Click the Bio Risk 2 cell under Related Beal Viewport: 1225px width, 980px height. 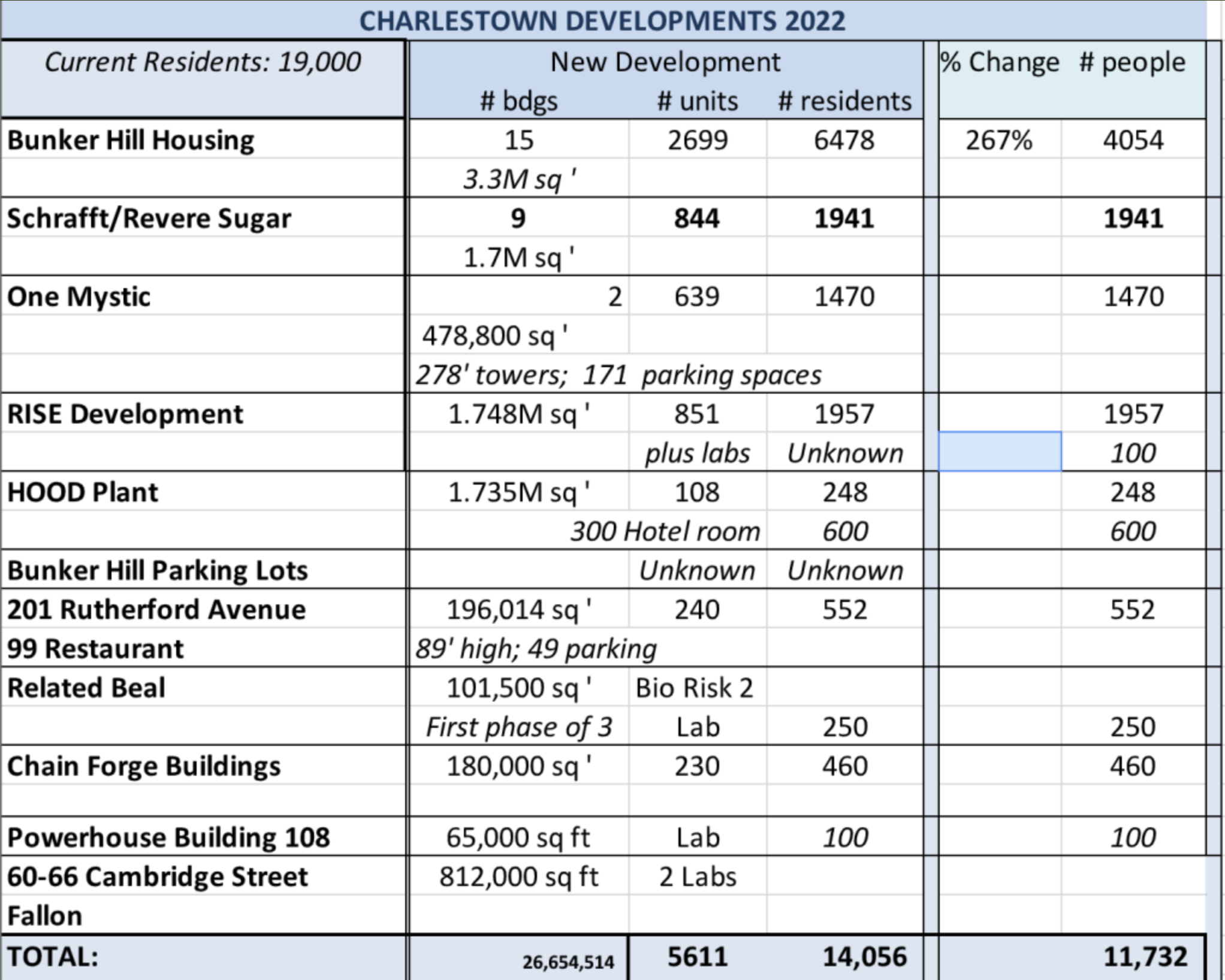click(696, 687)
